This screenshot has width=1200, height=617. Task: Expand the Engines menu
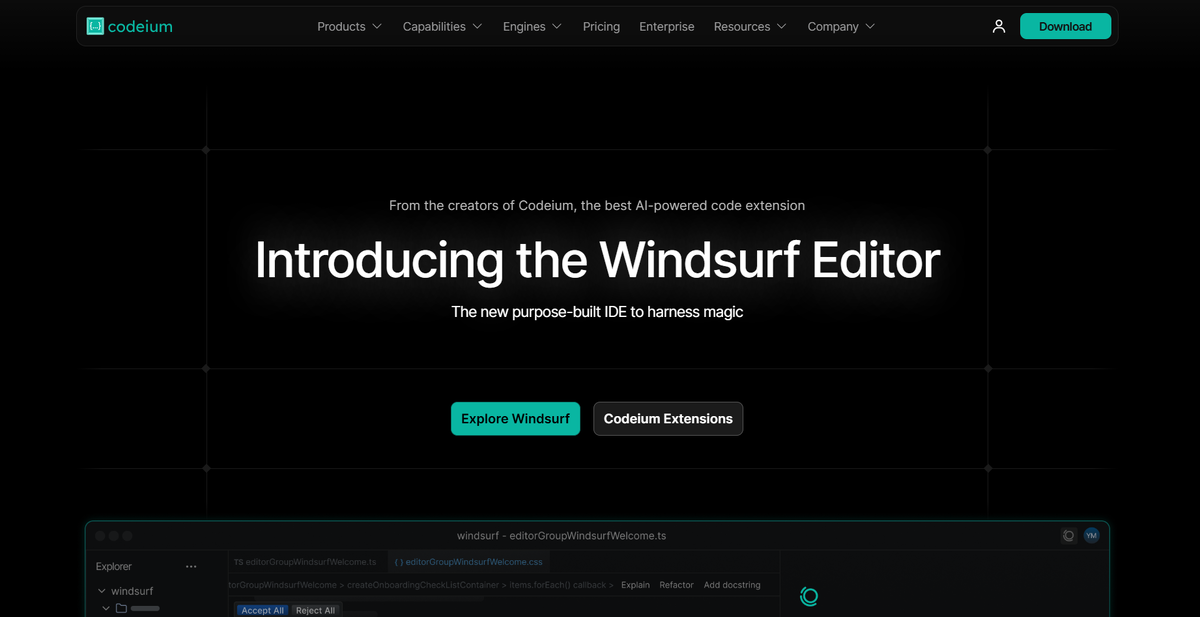532,27
